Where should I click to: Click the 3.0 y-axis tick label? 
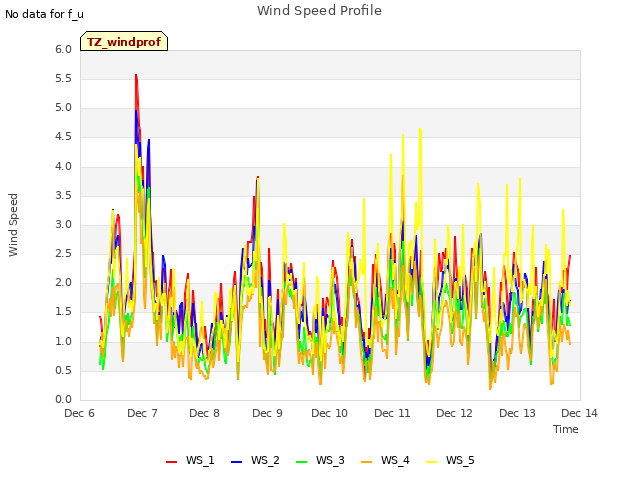[63, 224]
